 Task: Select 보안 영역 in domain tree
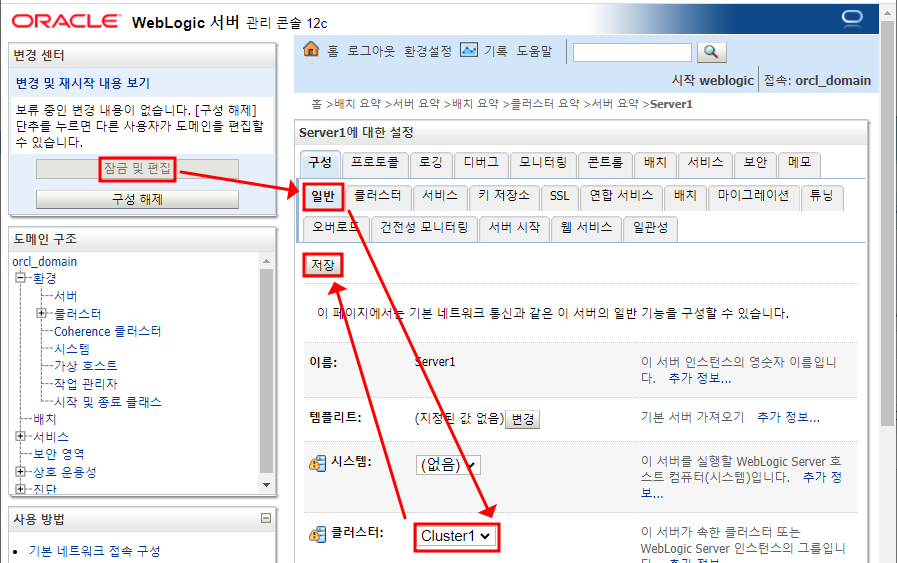59,454
